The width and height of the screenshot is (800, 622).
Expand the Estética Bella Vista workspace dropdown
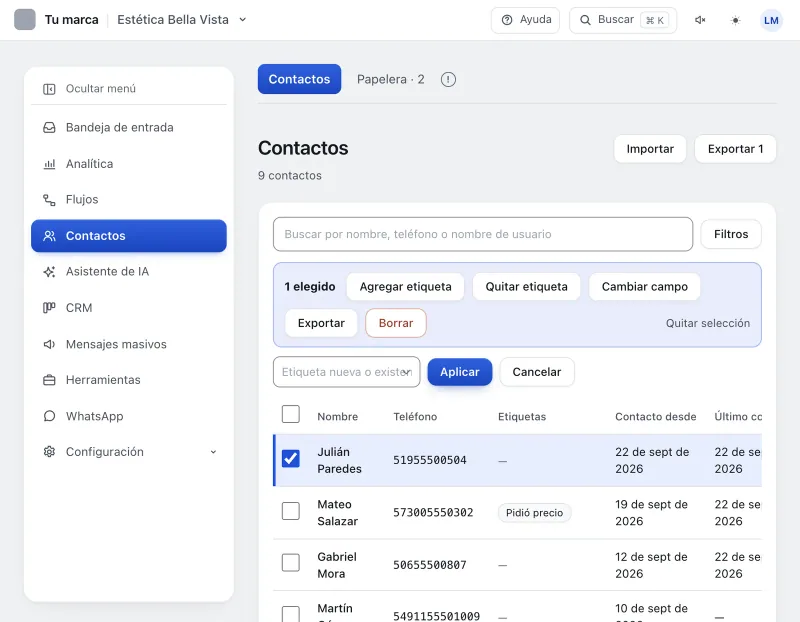182,20
